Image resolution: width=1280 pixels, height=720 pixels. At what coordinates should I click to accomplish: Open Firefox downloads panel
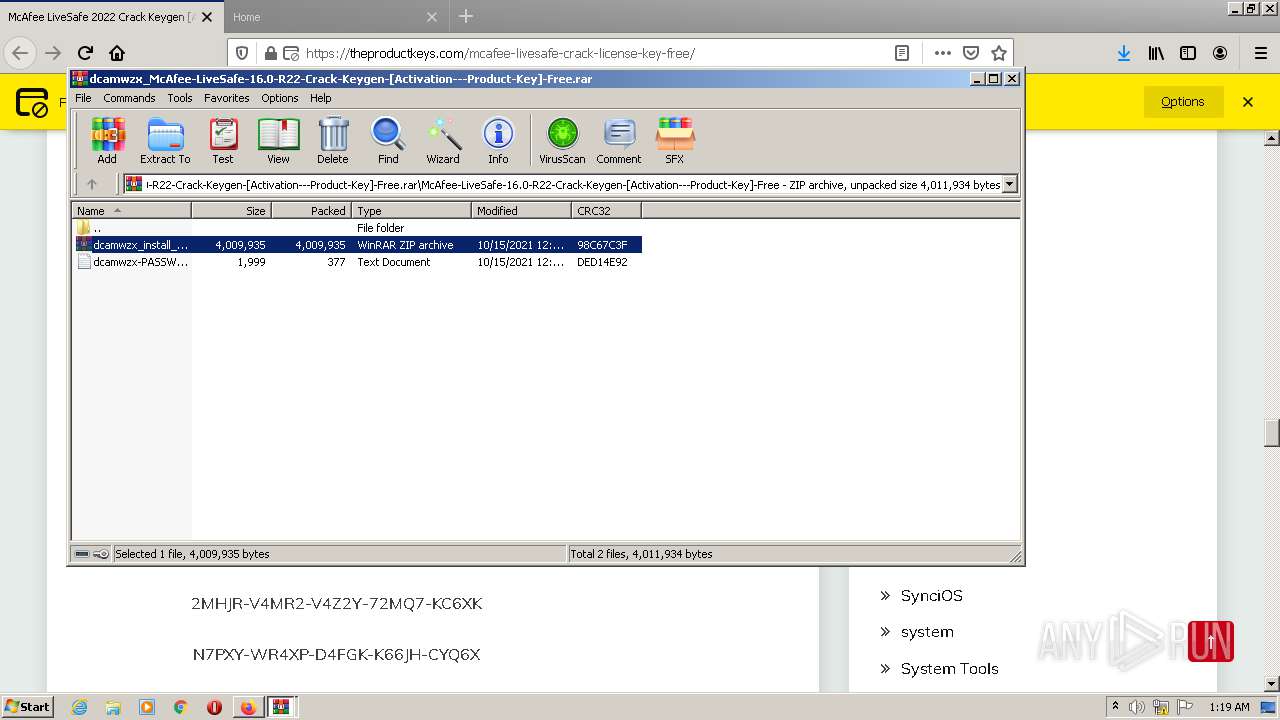point(1124,53)
